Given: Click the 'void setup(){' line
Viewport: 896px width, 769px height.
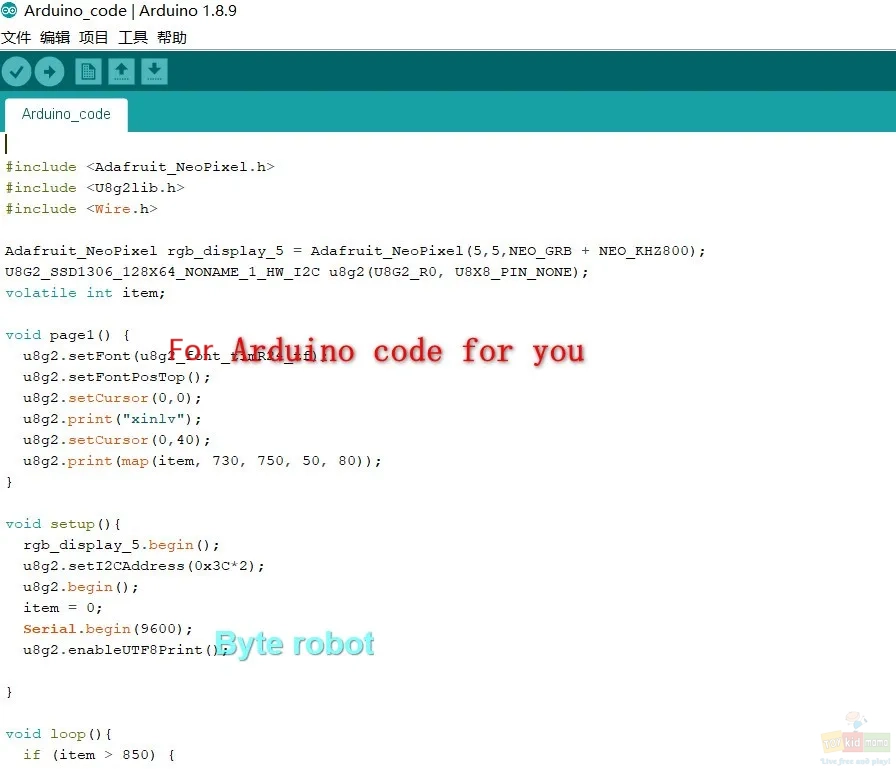Looking at the screenshot, I should click(x=63, y=524).
